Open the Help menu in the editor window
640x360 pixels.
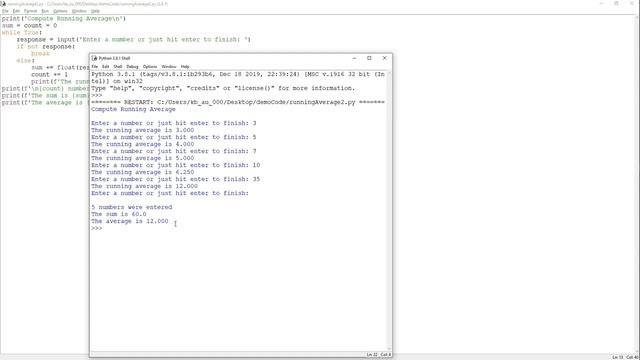[95, 11]
